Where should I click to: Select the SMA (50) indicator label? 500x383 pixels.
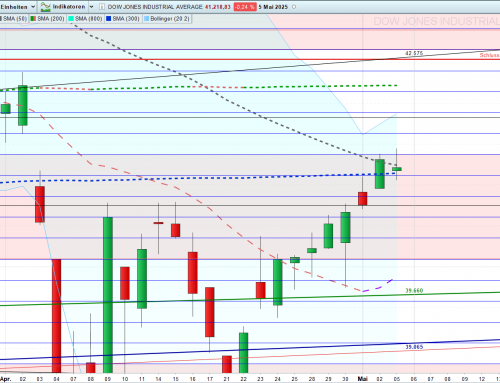coord(15,19)
